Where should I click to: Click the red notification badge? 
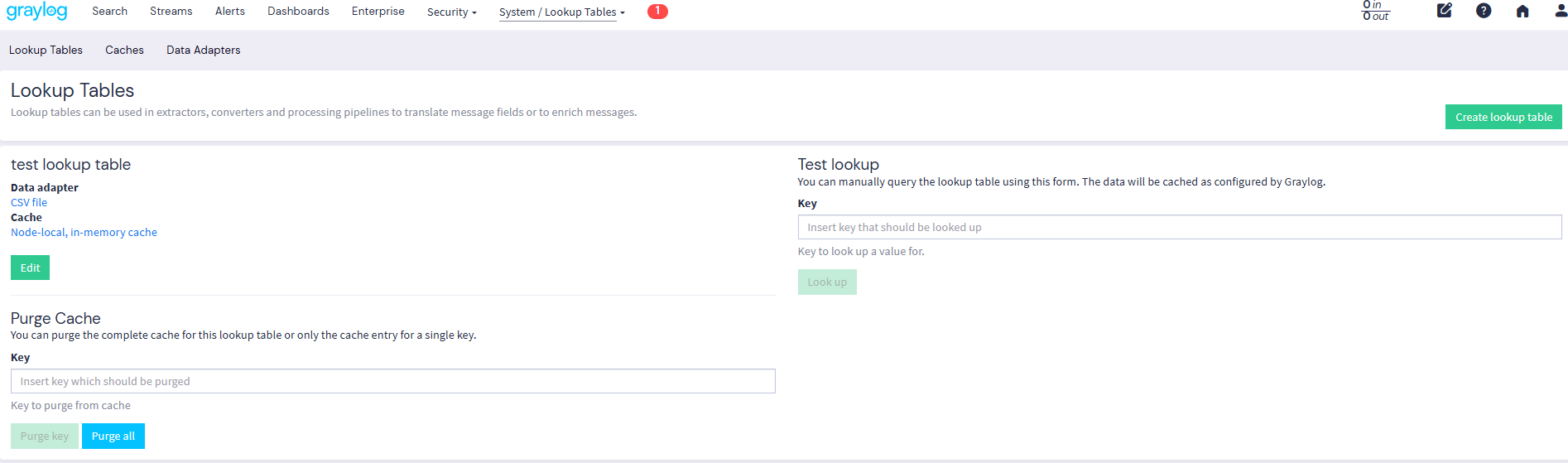[657, 12]
